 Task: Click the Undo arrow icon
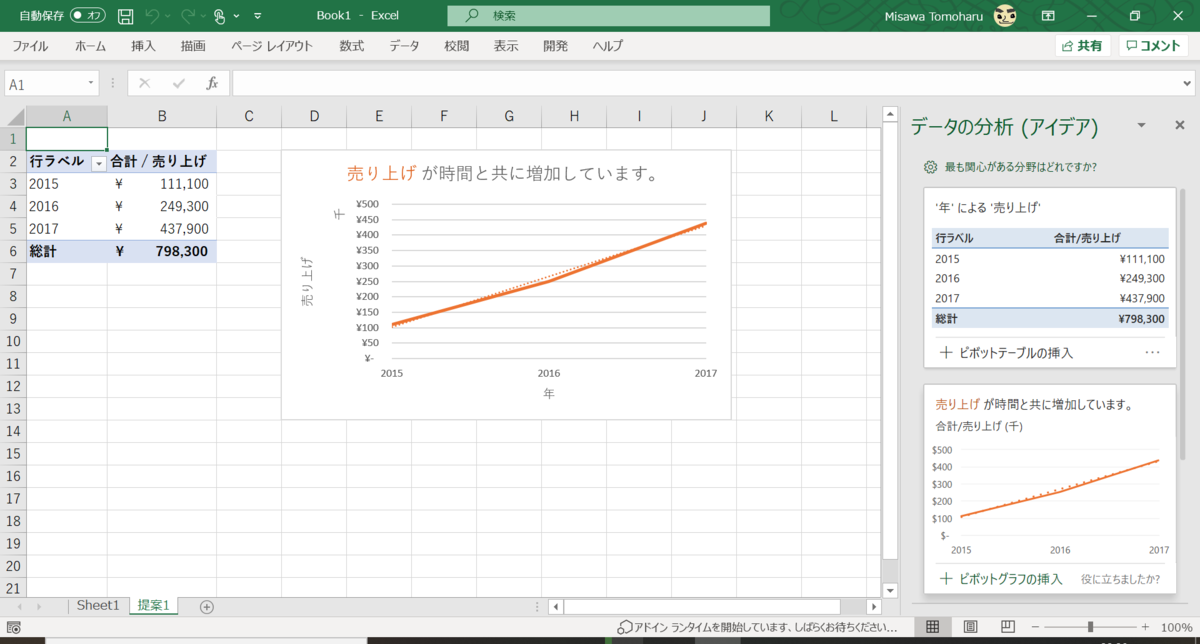[x=152, y=16]
